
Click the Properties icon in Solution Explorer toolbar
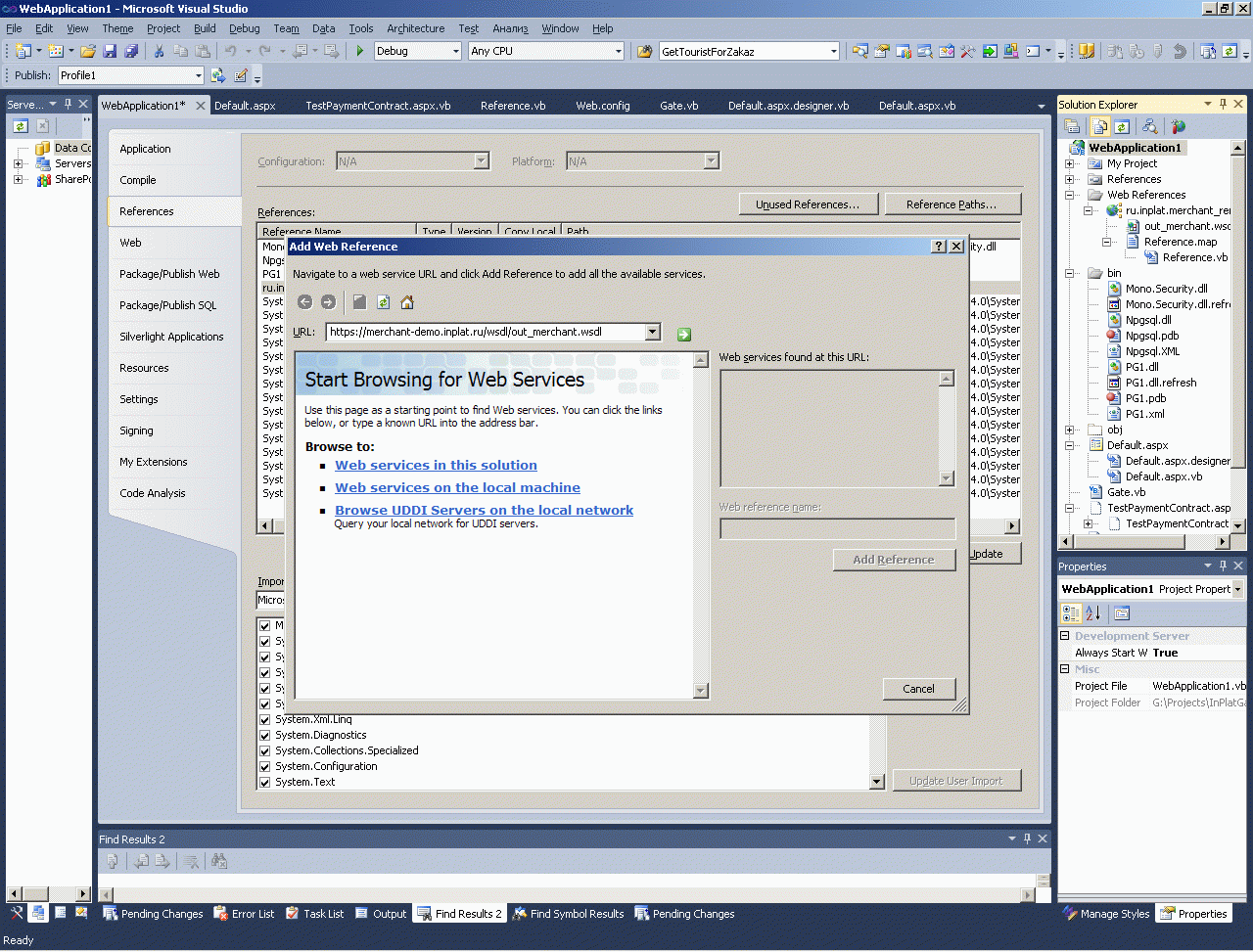tap(1072, 126)
